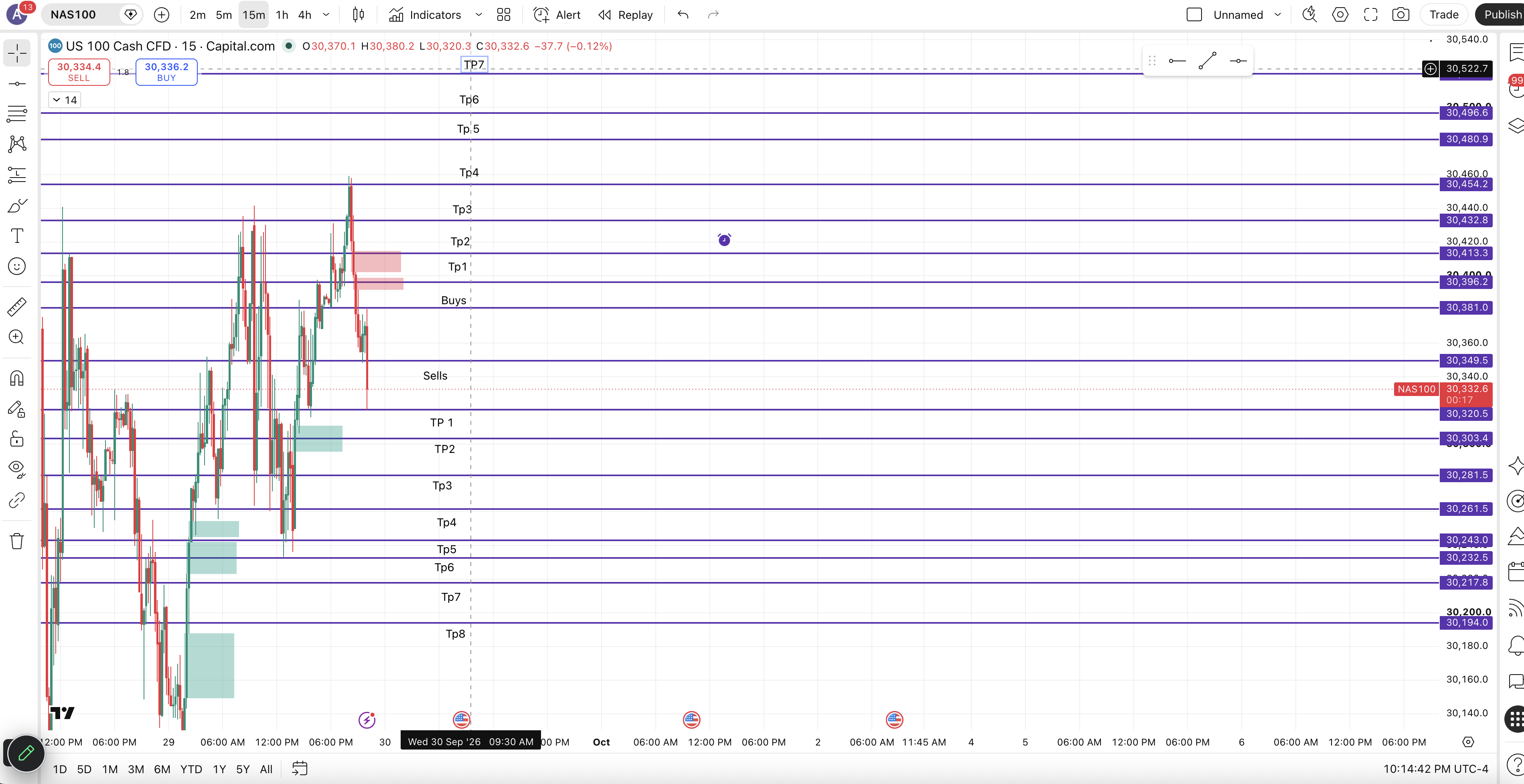Click the 30,336.2 BUY button

click(x=167, y=72)
